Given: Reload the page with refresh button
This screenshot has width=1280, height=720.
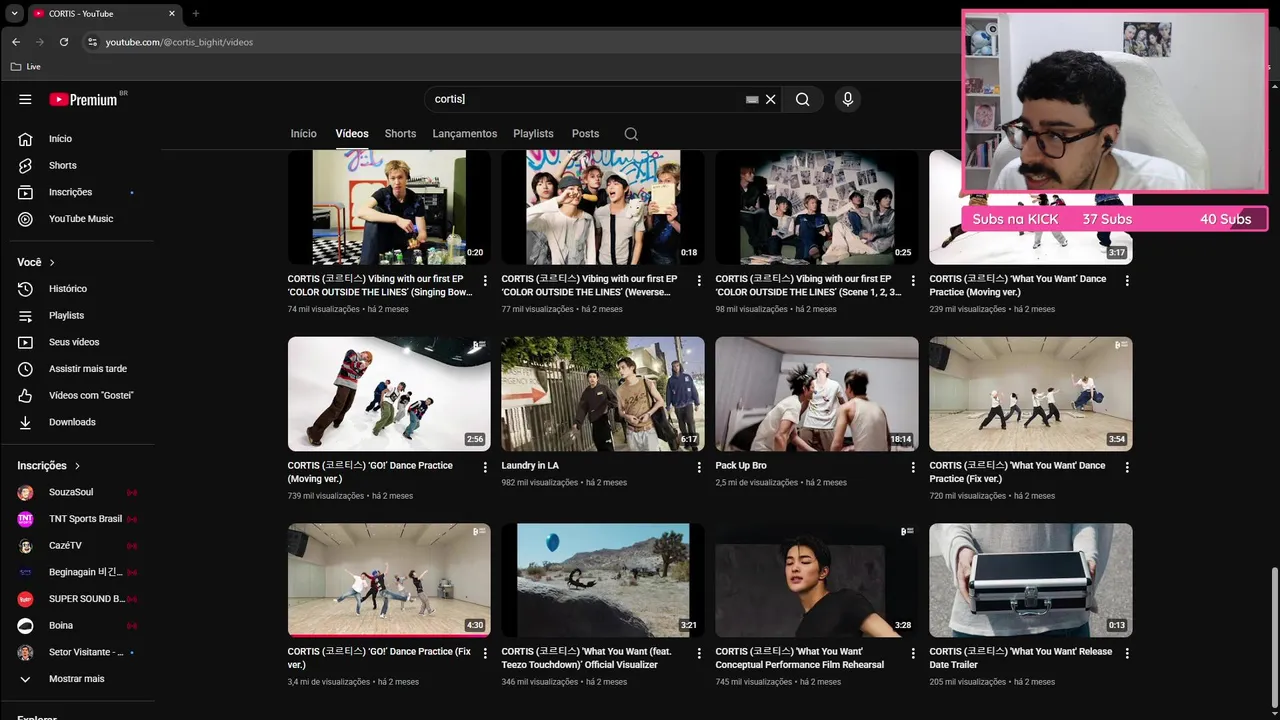Looking at the screenshot, I should (x=64, y=42).
